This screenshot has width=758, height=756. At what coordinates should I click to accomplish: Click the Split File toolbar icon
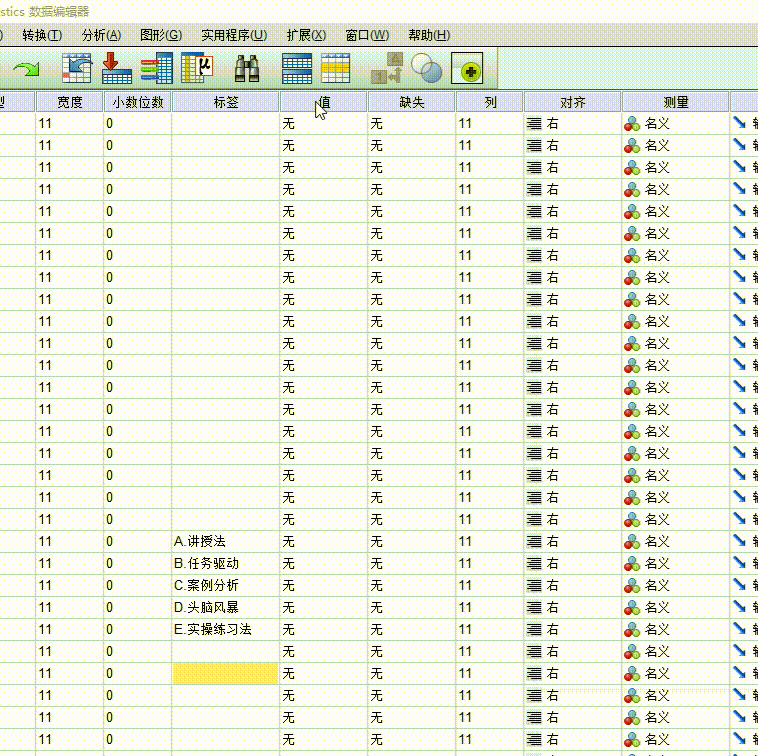point(297,68)
